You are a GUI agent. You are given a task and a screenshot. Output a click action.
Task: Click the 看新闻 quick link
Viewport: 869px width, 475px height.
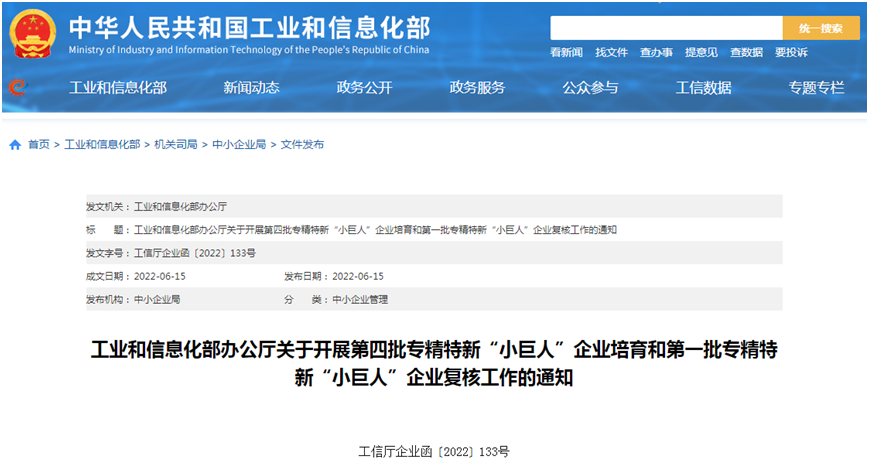pyautogui.click(x=566, y=52)
